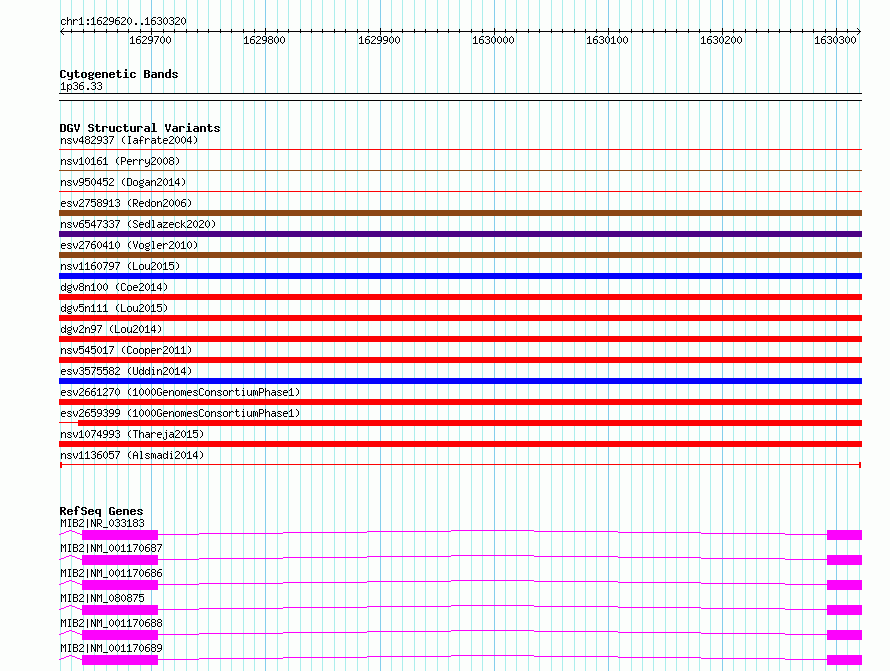Open transcript MIB2|NM_001170687 label
This screenshot has height=671, width=890.
[x=111, y=548]
